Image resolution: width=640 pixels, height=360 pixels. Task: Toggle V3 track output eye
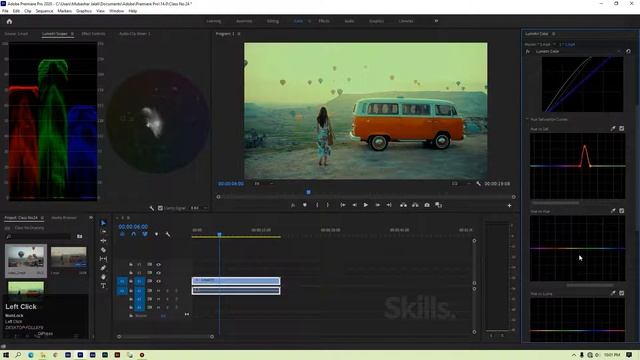pos(158,264)
